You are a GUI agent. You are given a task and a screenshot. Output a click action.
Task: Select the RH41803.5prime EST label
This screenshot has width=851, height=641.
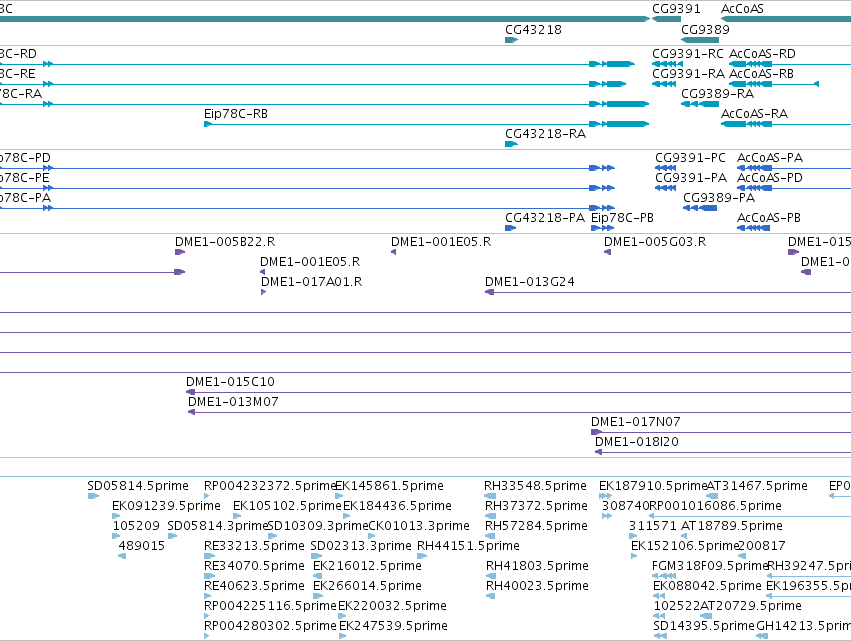(x=537, y=566)
